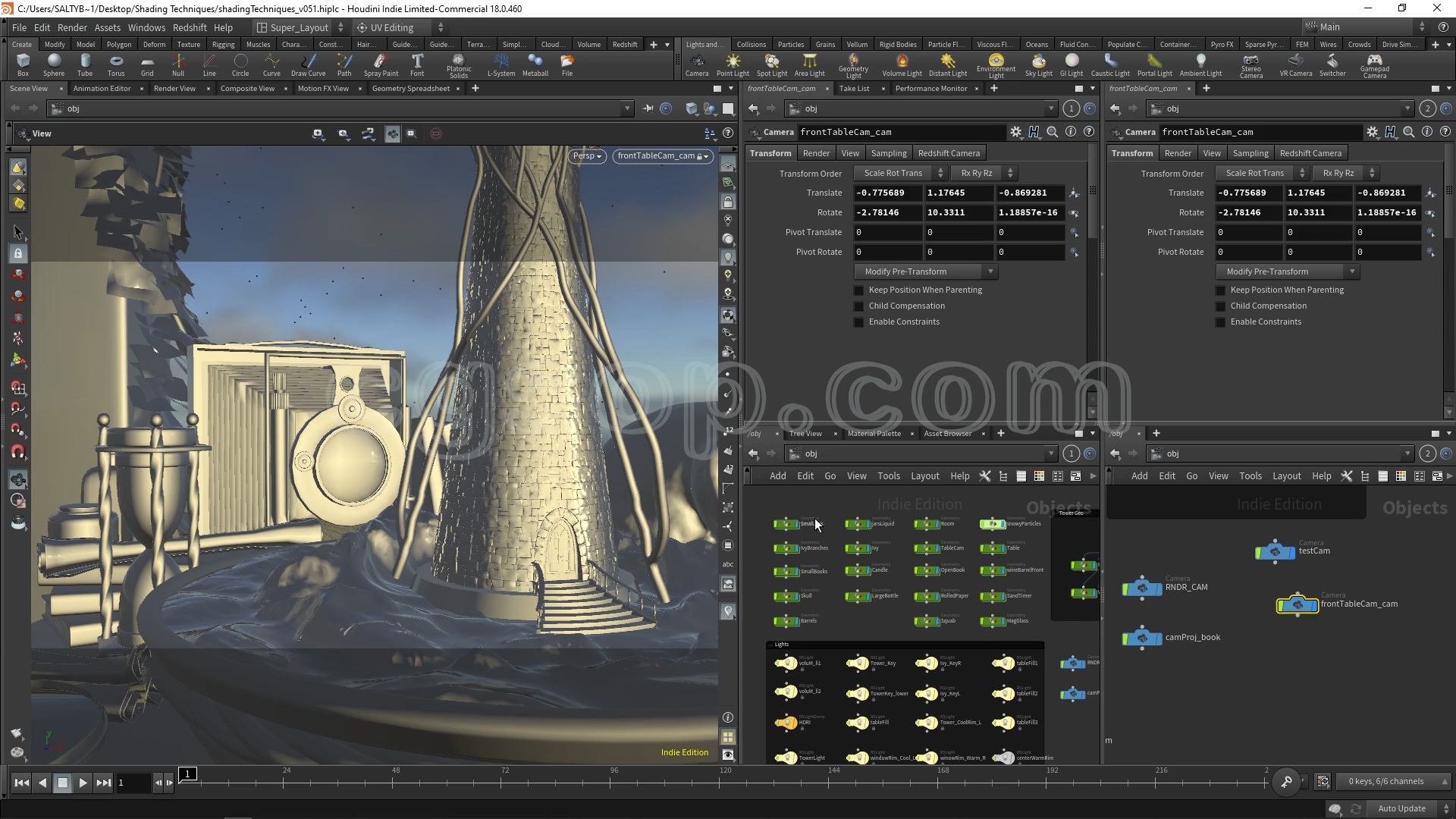Add an Environment Light from shelf

(x=996, y=64)
